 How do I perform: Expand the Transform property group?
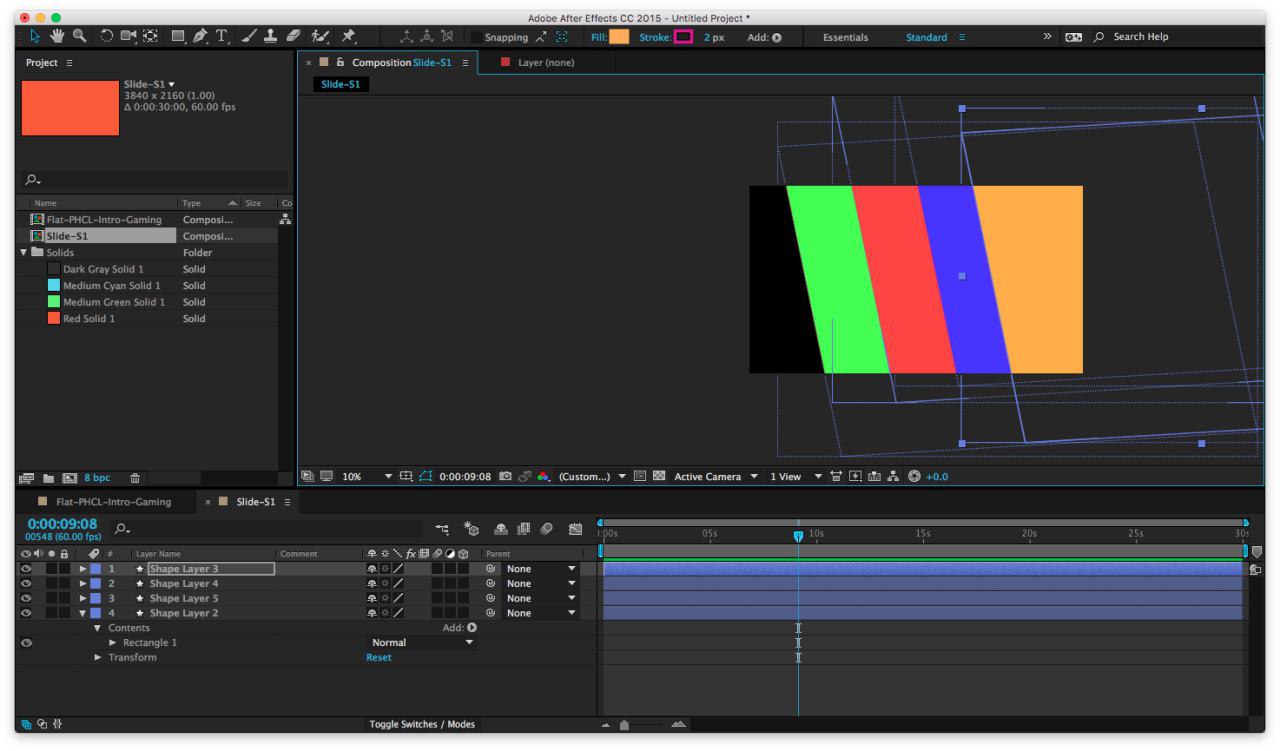pos(98,657)
